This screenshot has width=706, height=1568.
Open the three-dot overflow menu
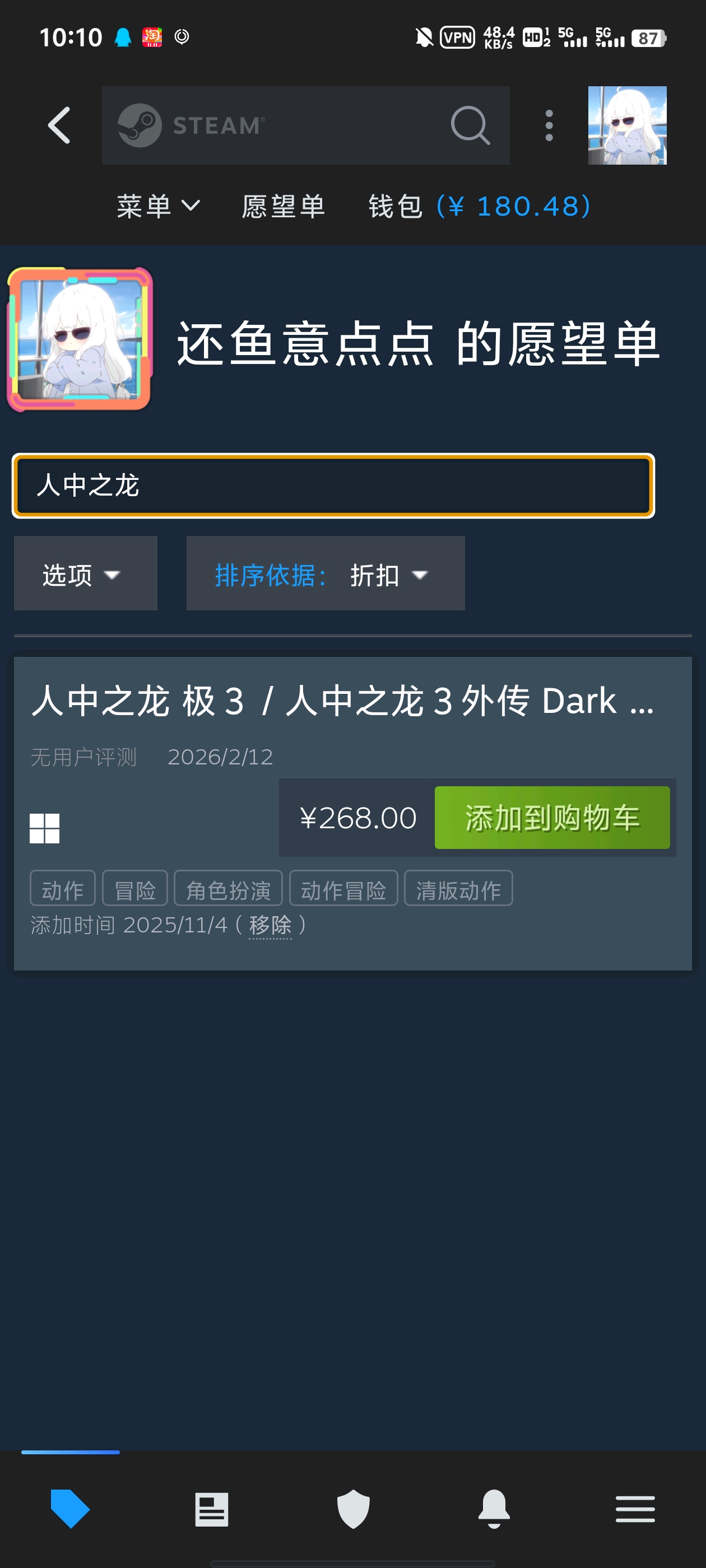click(549, 125)
